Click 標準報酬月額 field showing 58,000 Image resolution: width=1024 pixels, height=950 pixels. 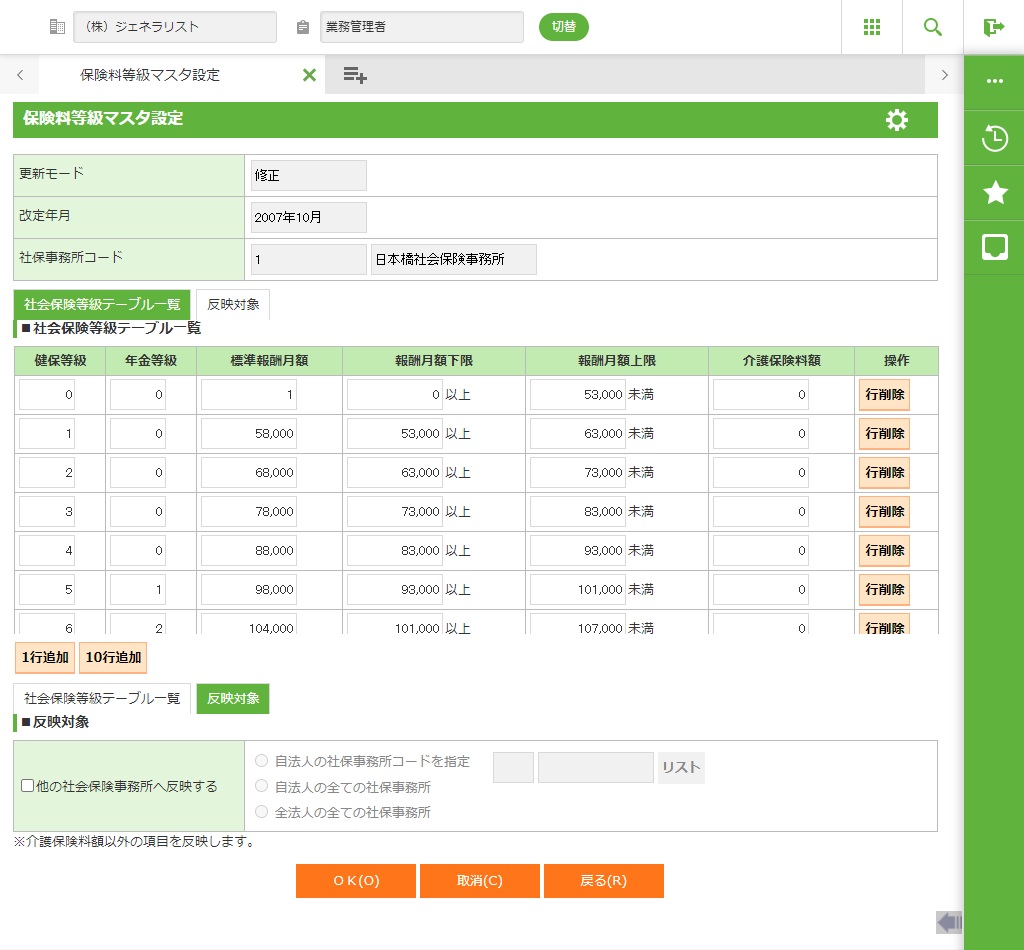[248, 434]
